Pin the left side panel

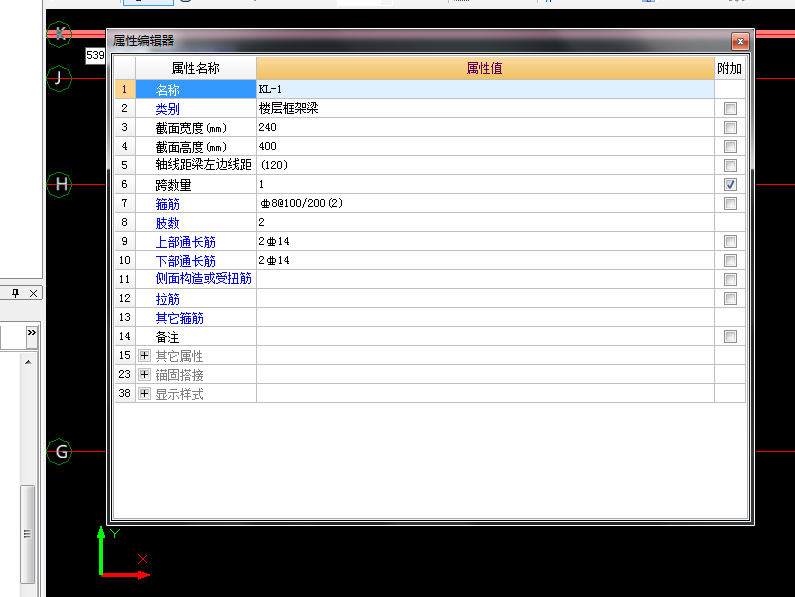(16, 293)
